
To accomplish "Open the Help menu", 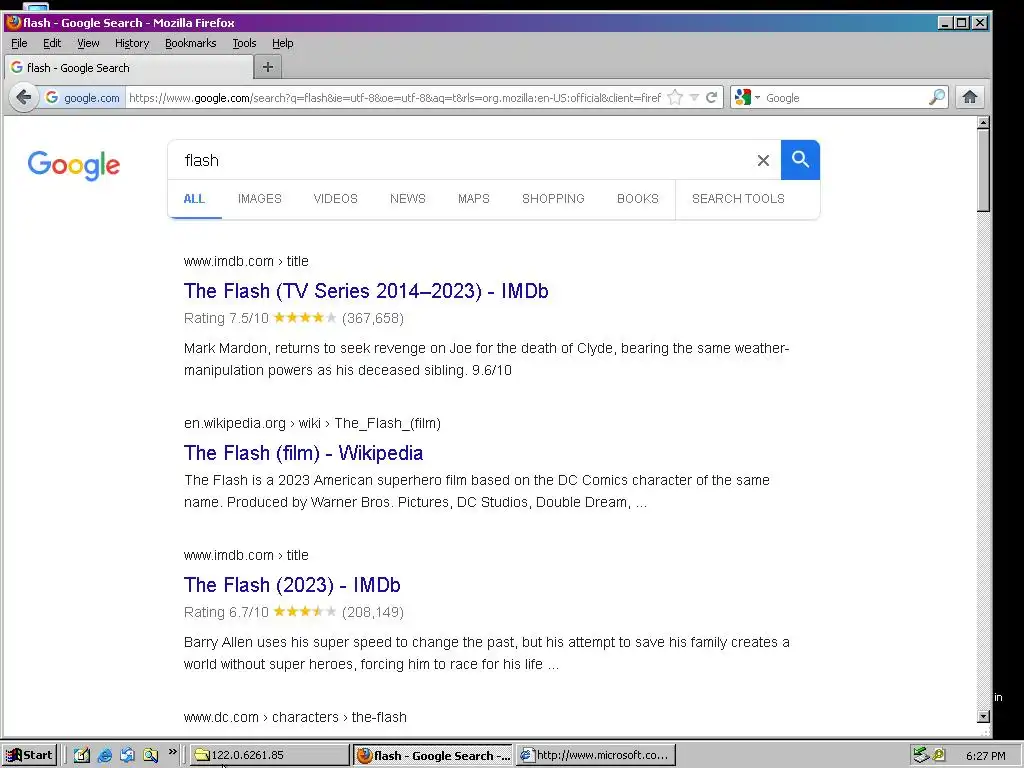I will coord(282,43).
